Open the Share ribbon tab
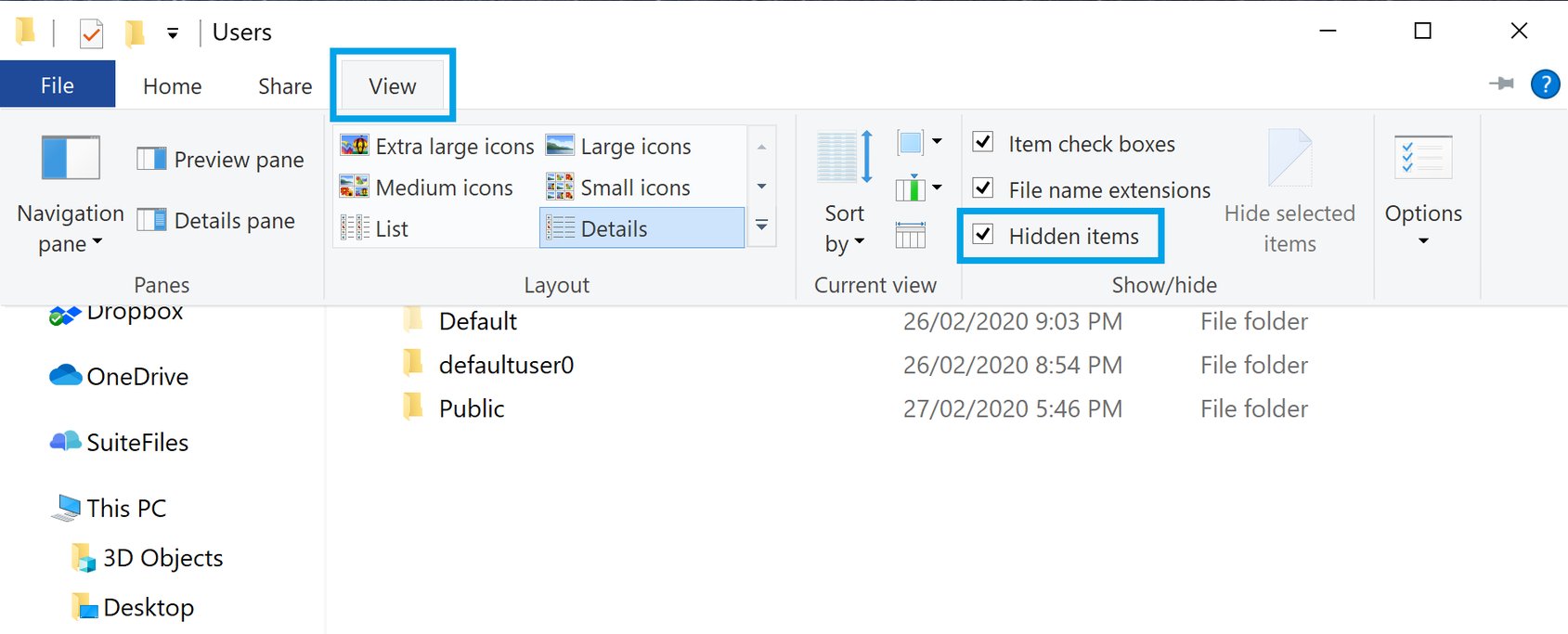Screen dimensions: 1568x634 (x=285, y=86)
